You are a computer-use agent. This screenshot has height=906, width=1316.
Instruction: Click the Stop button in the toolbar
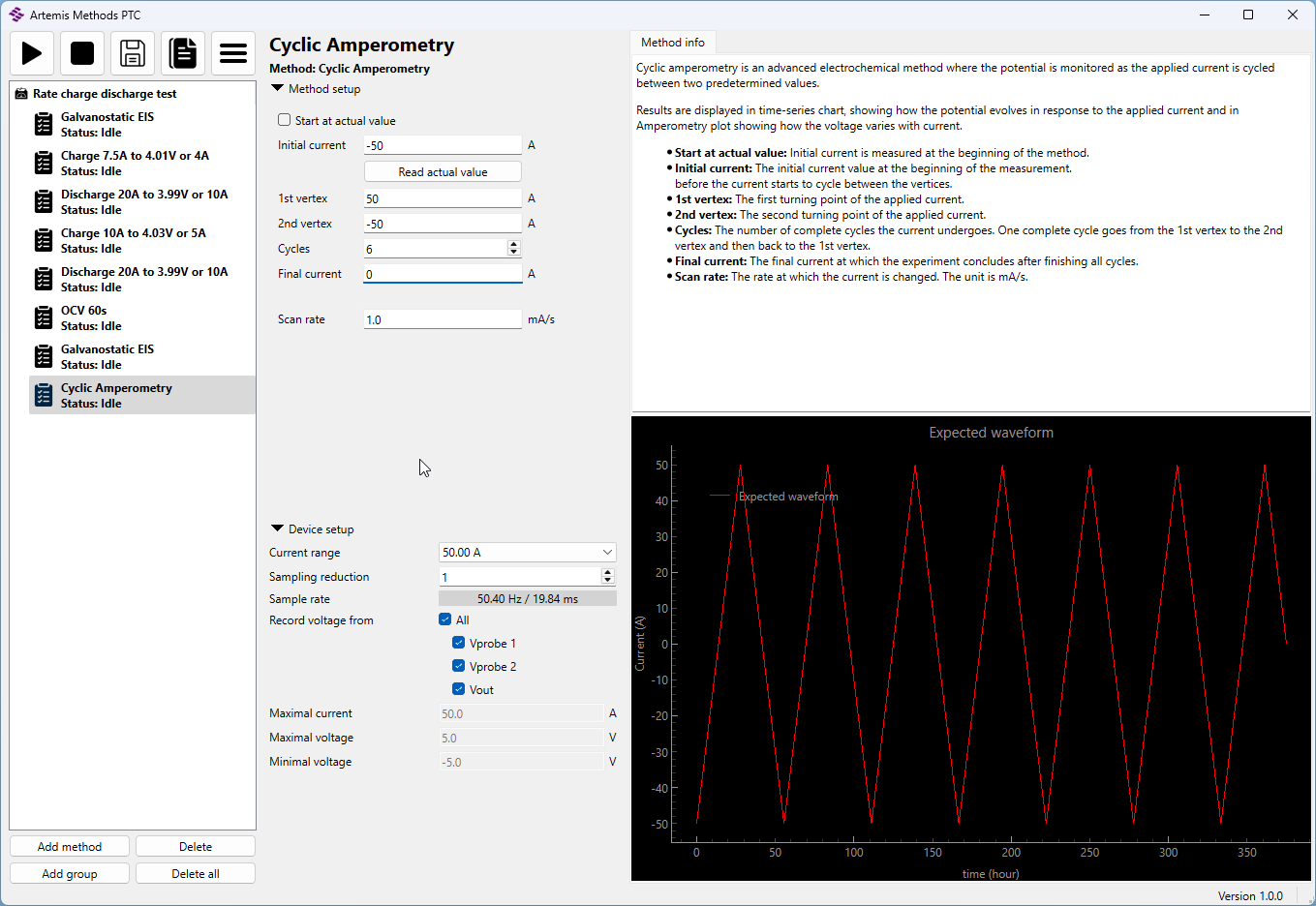pyautogui.click(x=82, y=53)
